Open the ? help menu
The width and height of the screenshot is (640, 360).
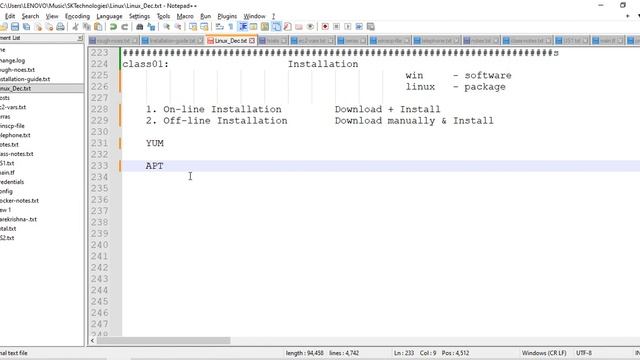(273, 16)
